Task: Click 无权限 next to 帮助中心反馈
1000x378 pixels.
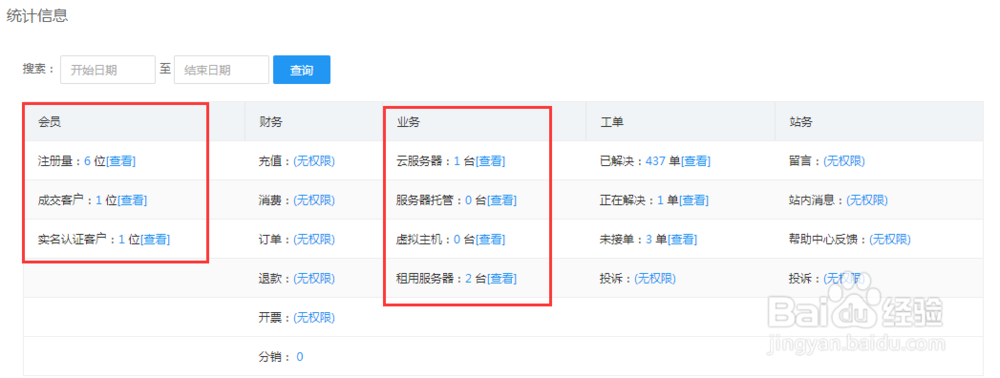Action: click(890, 240)
